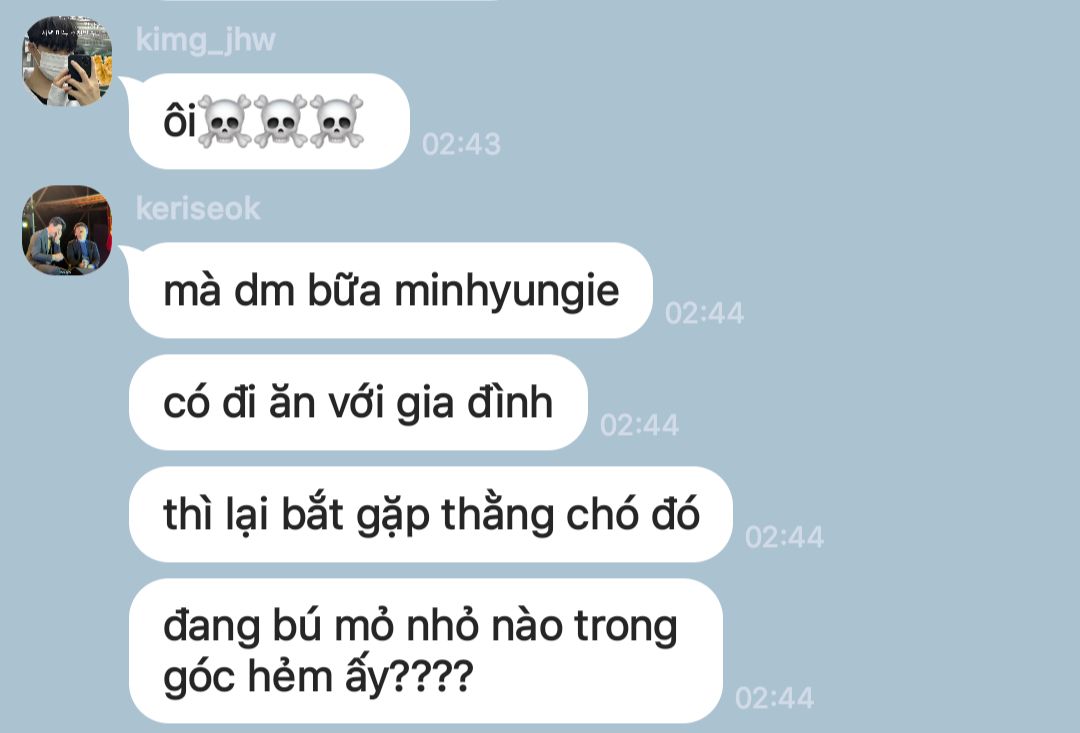The image size is (1080, 733).
Task: Select the skull emoji message bubble
Action: 269,121
